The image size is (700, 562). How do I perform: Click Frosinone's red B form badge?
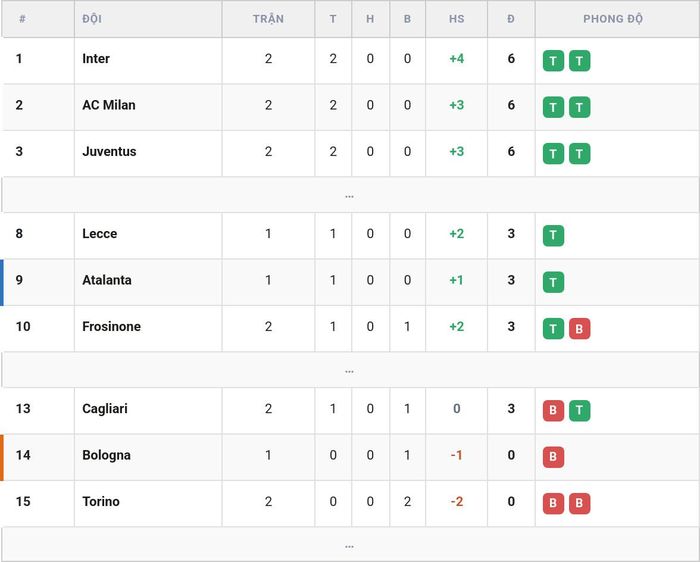pos(579,329)
